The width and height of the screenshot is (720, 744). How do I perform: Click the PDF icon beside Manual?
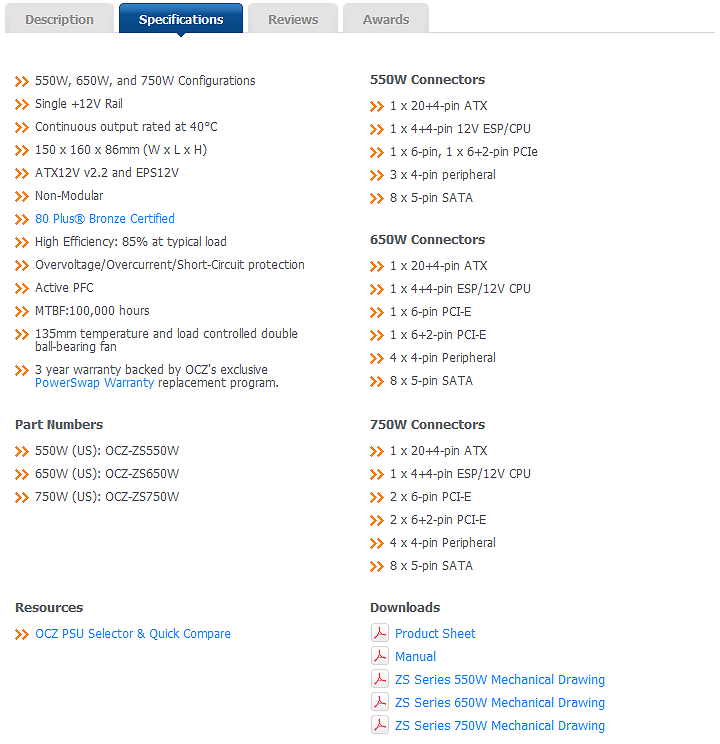coord(380,656)
